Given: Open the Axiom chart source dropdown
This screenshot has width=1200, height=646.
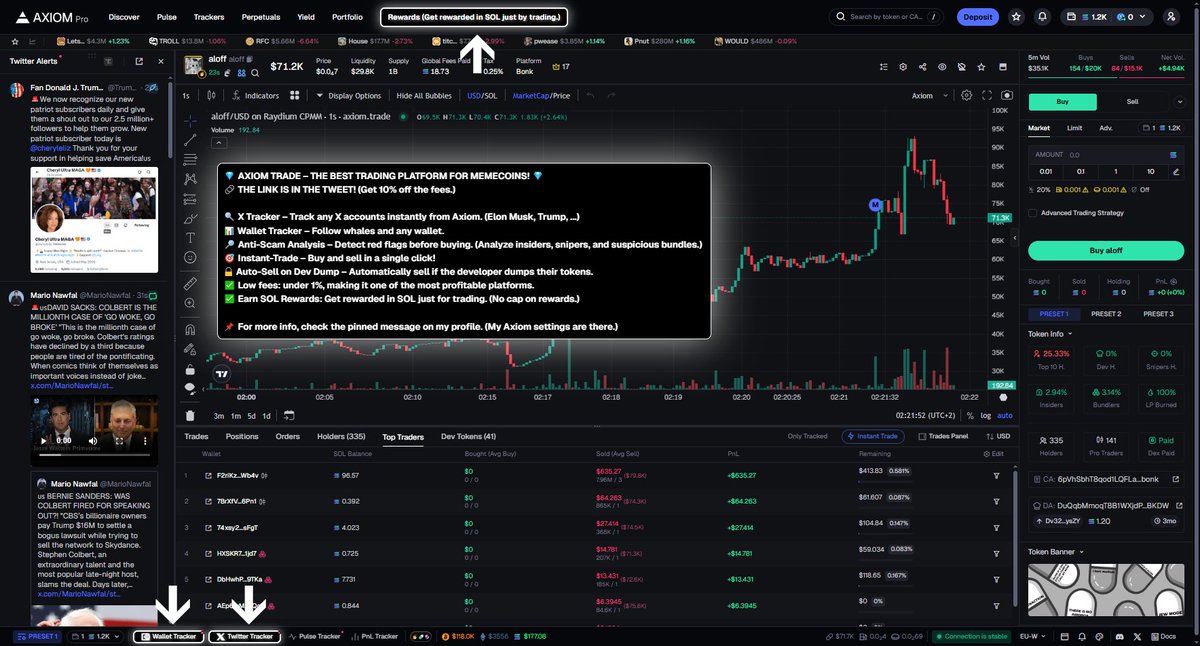Looking at the screenshot, I should [x=927, y=96].
